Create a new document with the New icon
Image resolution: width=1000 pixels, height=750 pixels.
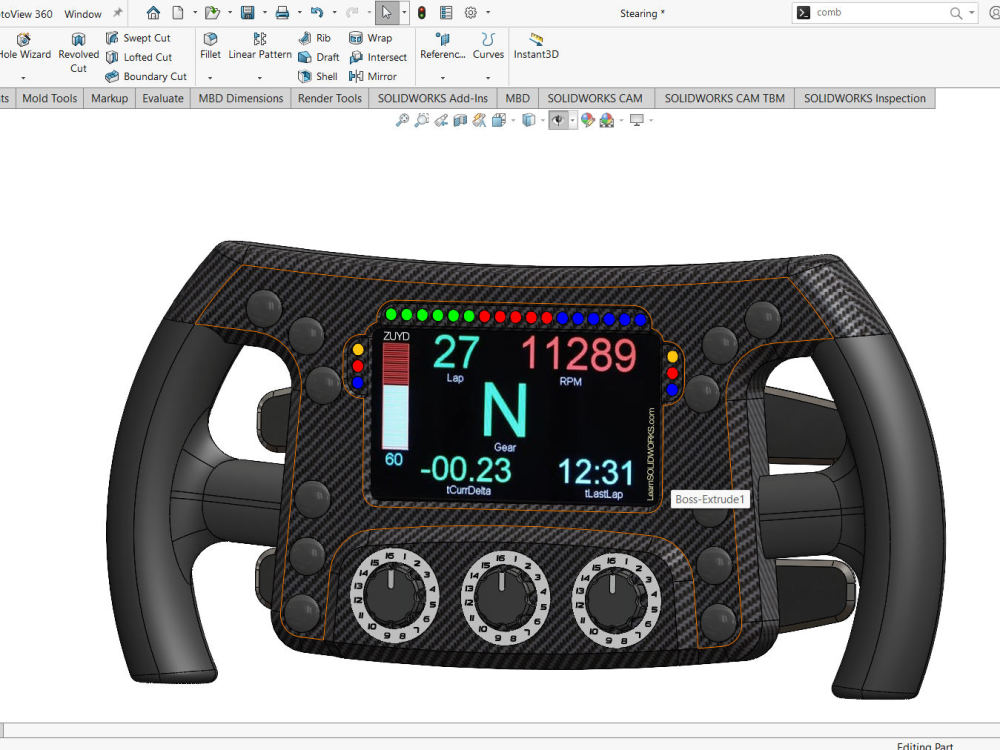click(179, 13)
